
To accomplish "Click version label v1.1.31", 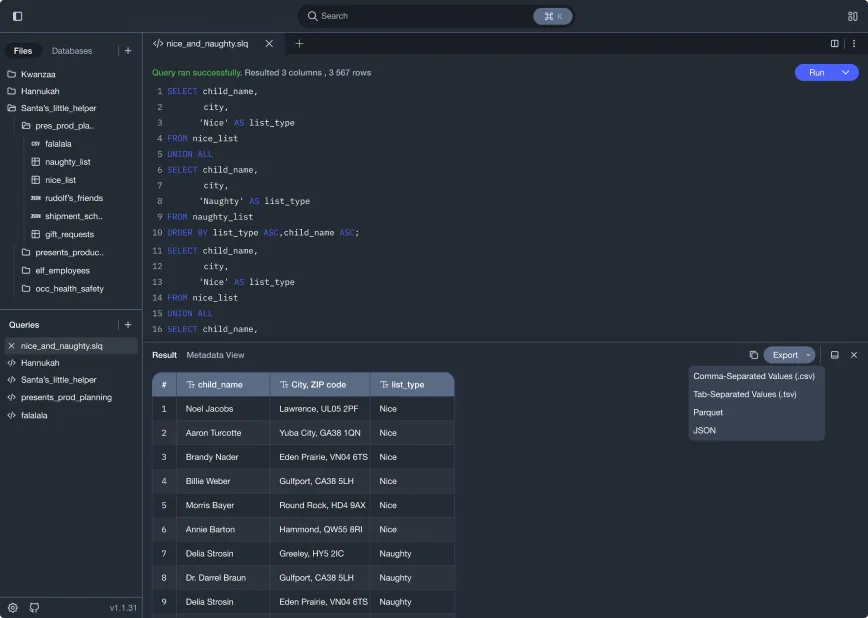I will click(123, 608).
